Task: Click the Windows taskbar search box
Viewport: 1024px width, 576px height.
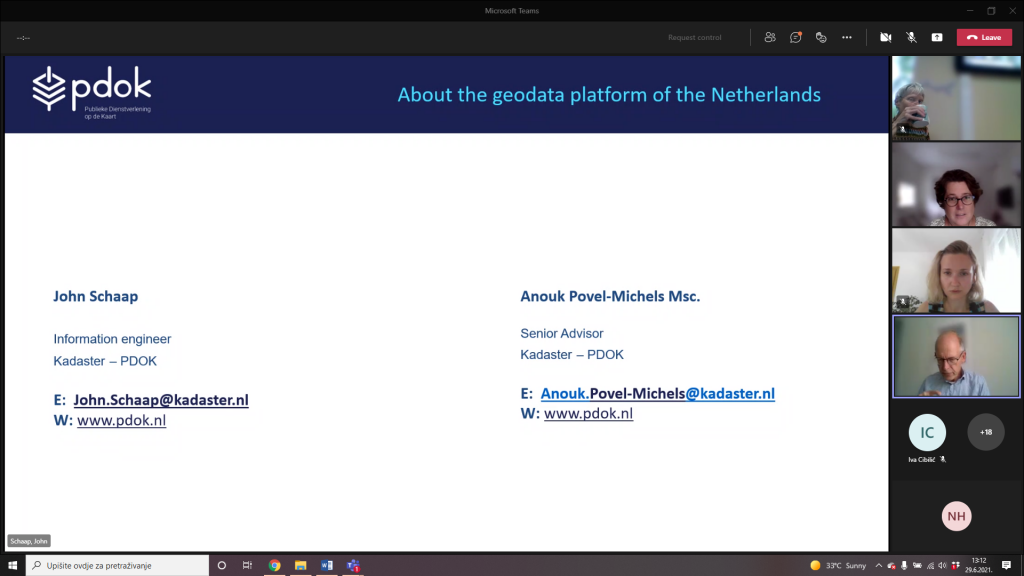Action: click(x=115, y=565)
